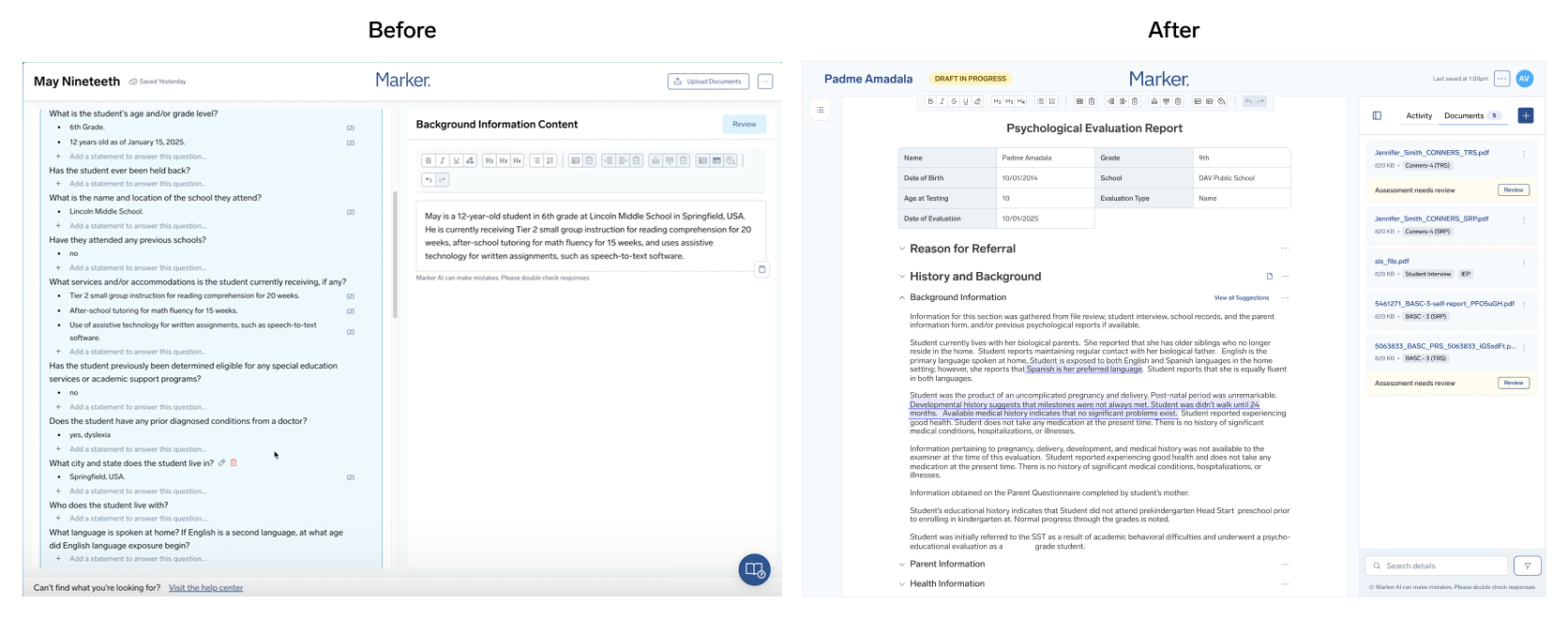Select the Documents tab
1568x619 pixels.
1464,115
